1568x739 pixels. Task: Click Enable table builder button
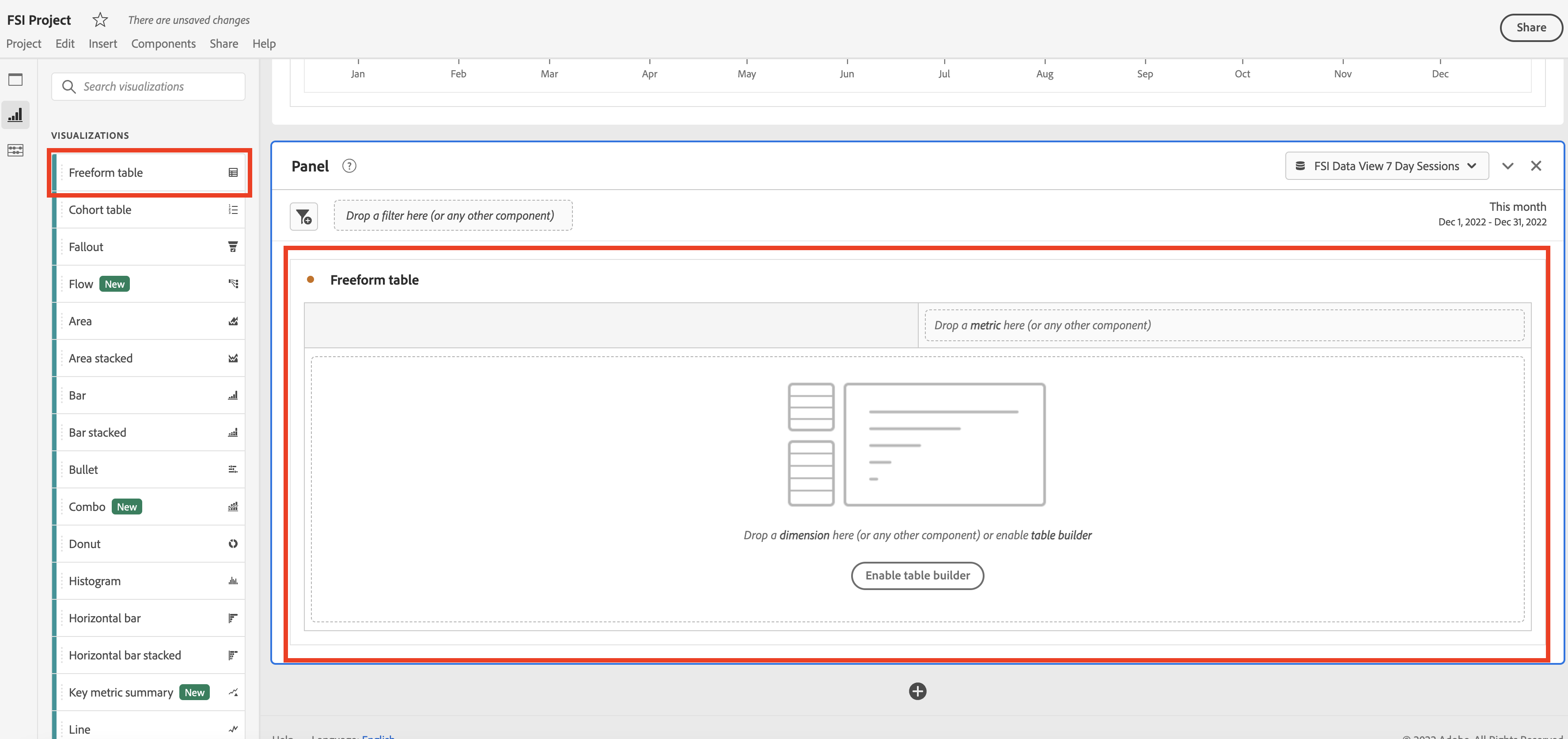point(917,576)
